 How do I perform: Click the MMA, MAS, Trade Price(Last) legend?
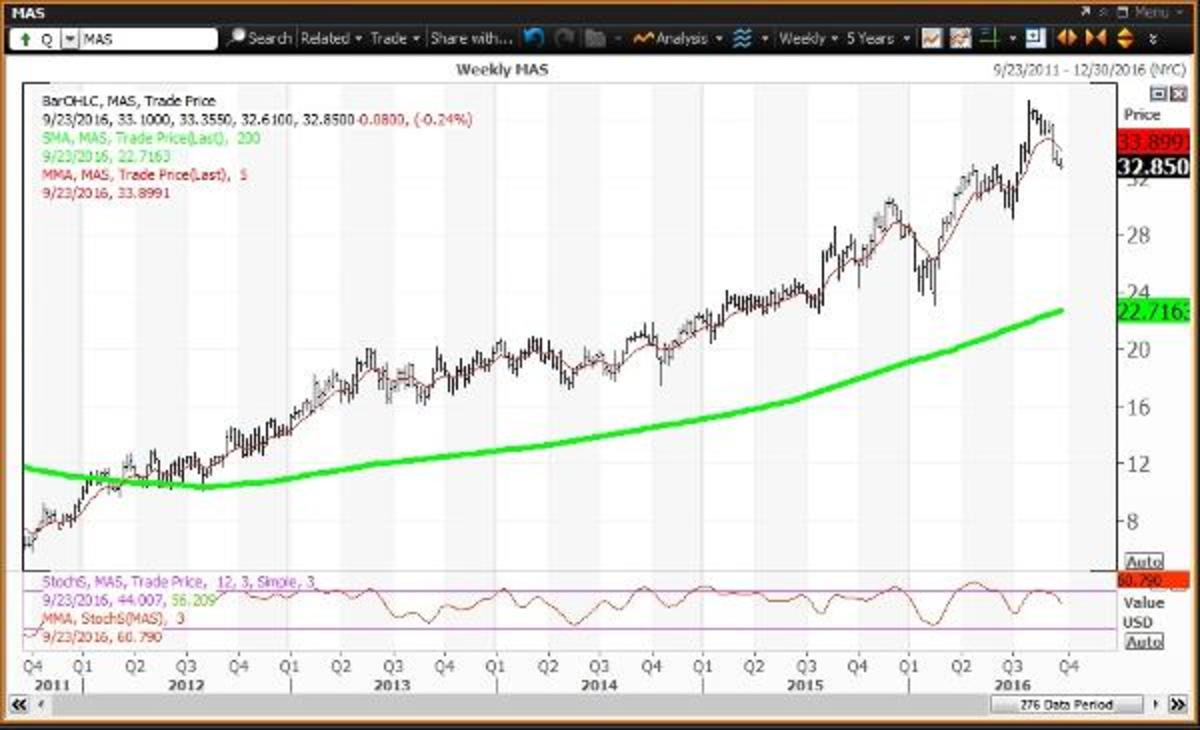(147, 175)
